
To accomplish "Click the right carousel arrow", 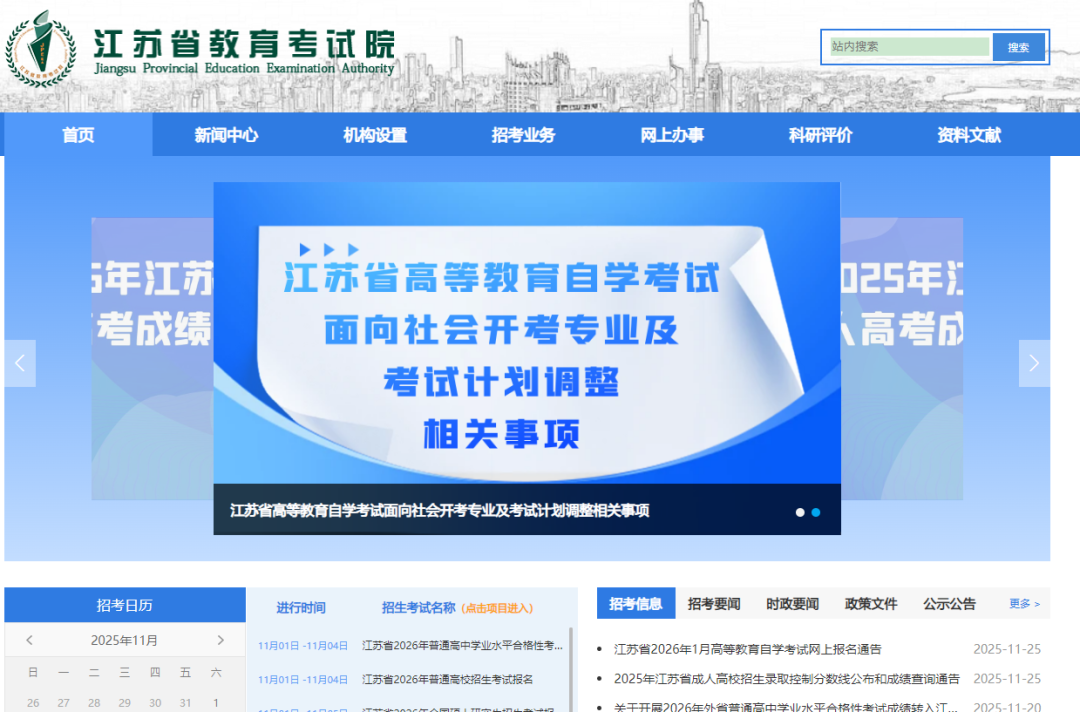I will (1035, 363).
